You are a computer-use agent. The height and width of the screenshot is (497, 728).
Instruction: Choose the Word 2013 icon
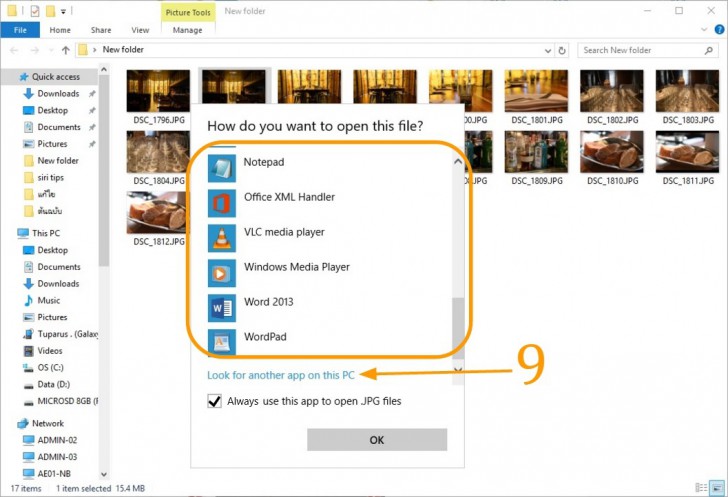tap(221, 308)
